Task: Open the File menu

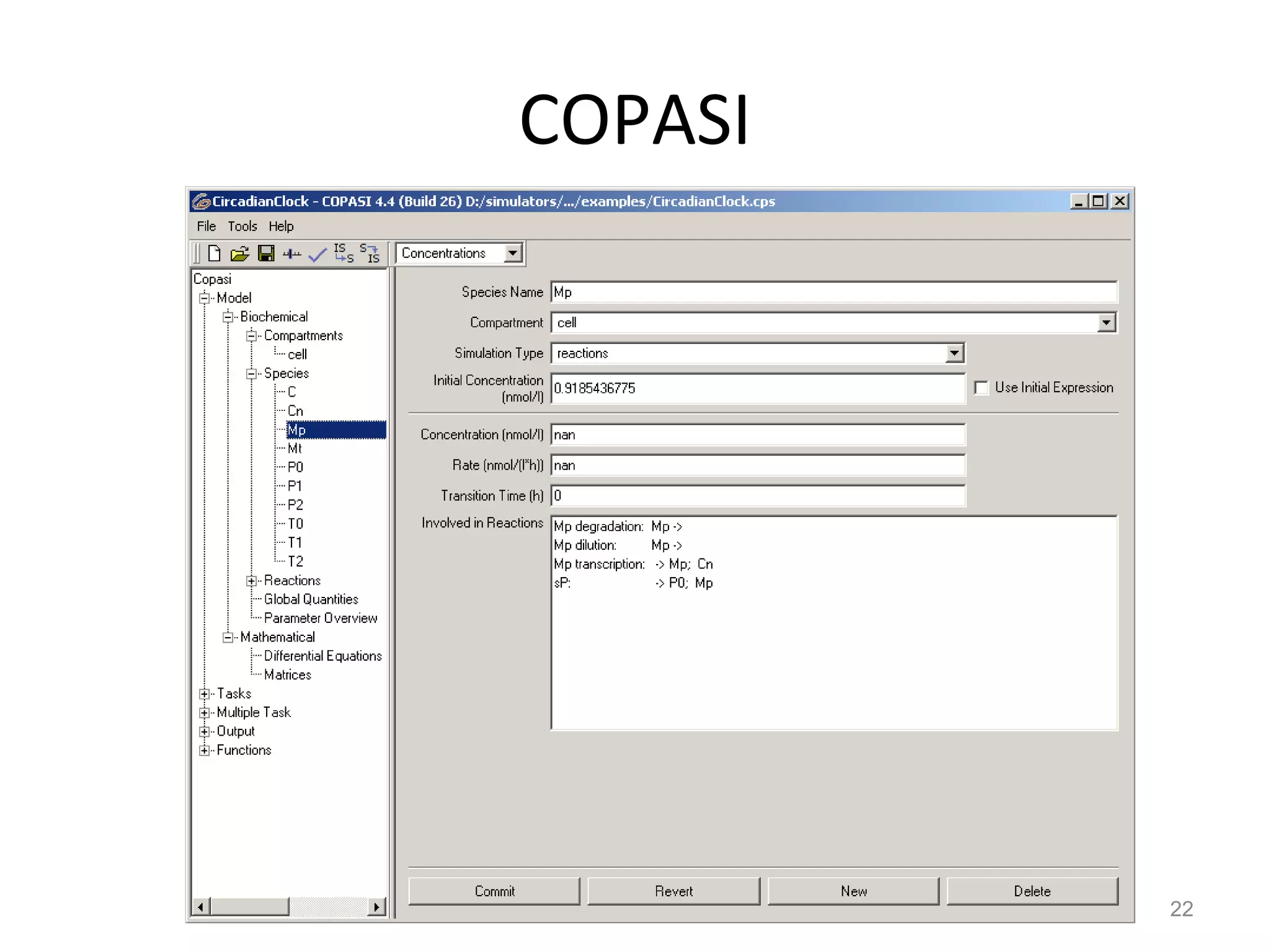Action: pyautogui.click(x=206, y=226)
